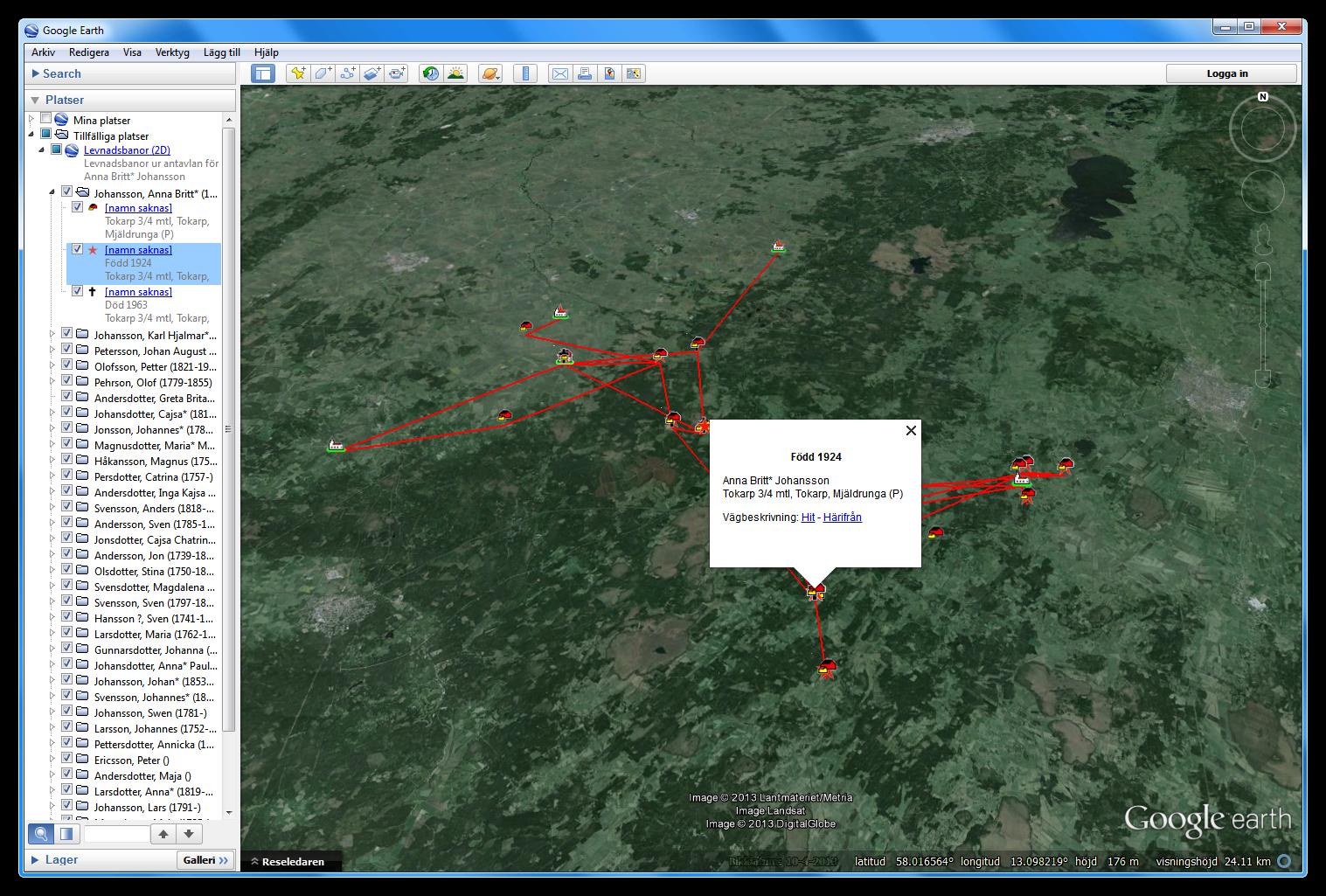
Task: Click the Härifrån directions link
Action: 843,517
